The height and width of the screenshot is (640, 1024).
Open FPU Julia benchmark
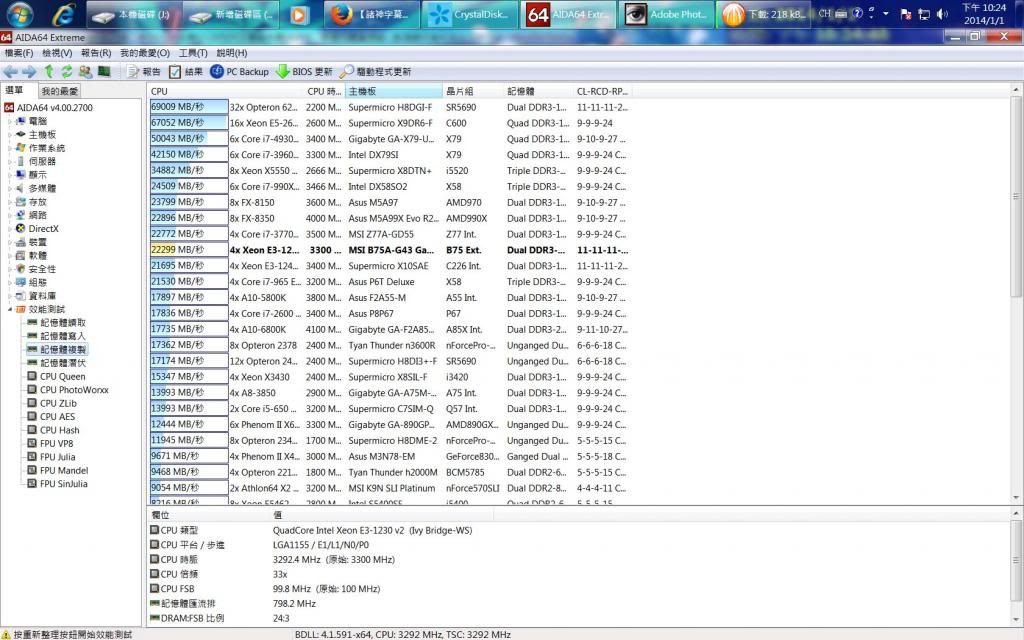(x=51, y=457)
